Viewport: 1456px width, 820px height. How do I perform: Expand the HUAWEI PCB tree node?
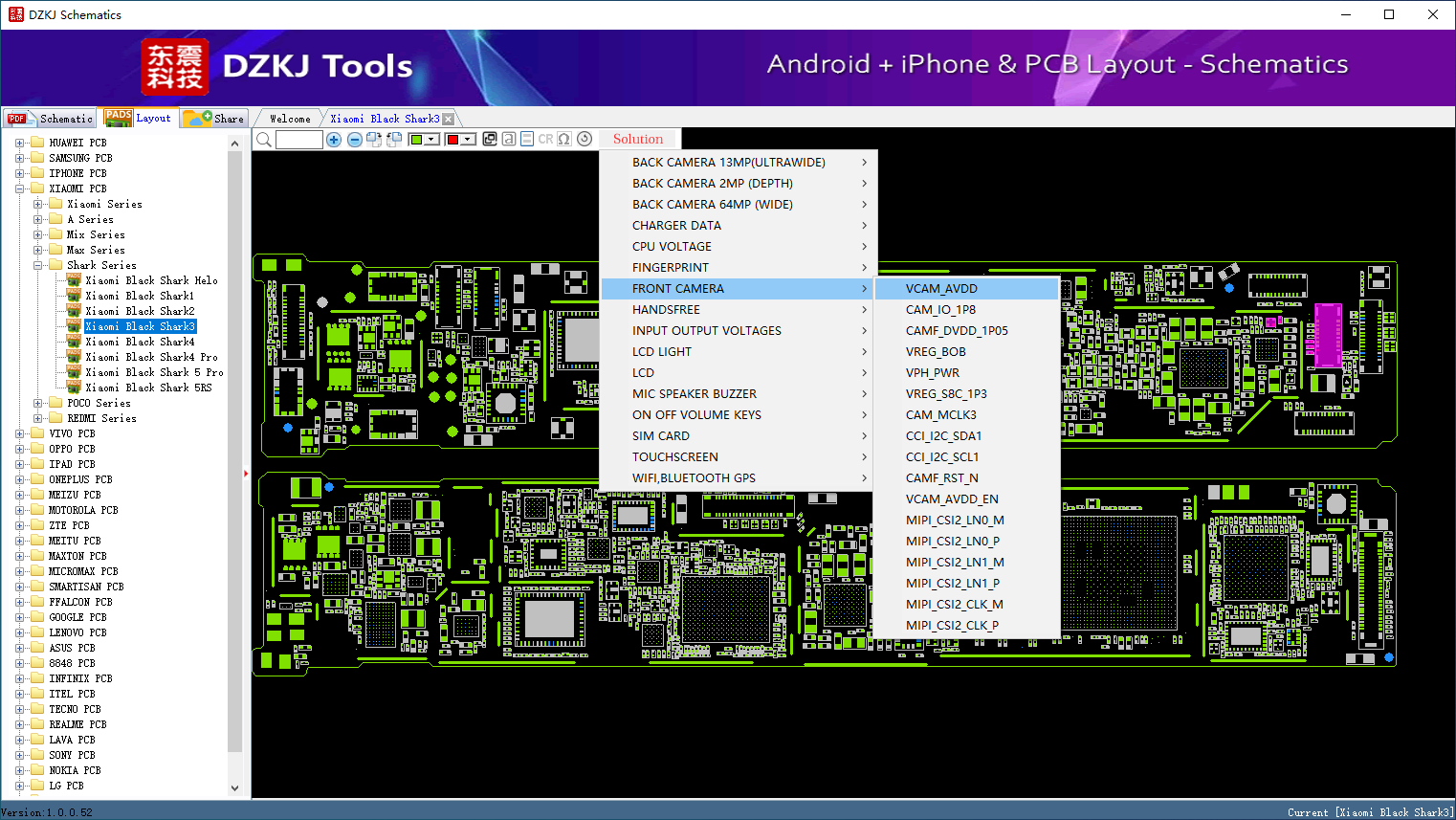(x=19, y=143)
